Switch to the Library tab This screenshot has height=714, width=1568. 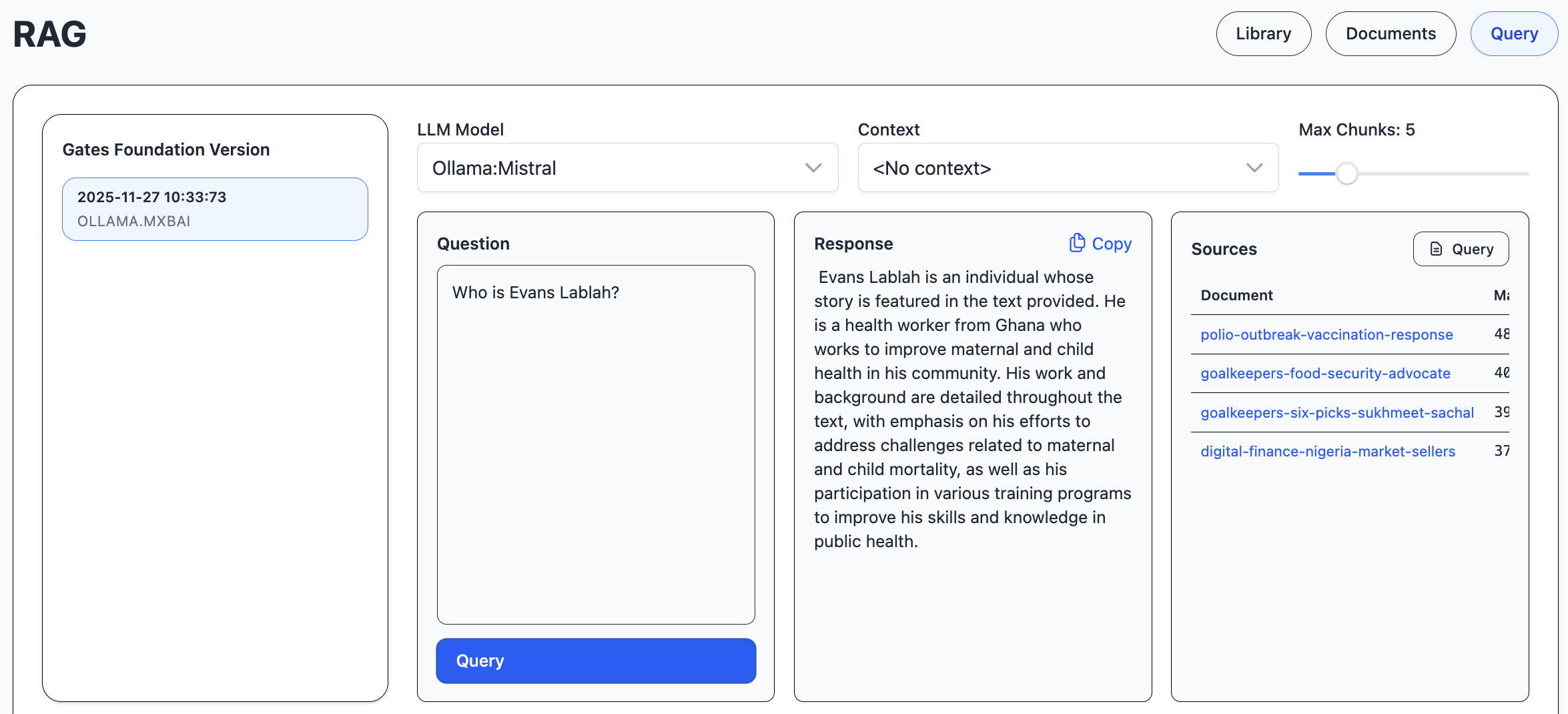click(1263, 34)
